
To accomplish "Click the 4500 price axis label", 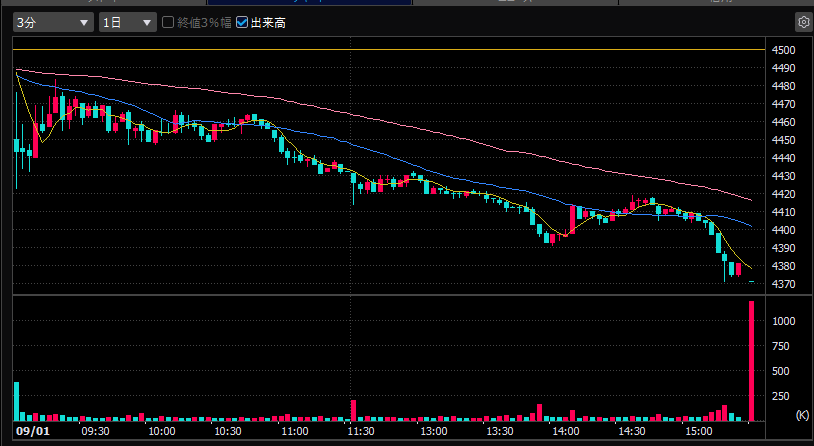I will (x=783, y=50).
